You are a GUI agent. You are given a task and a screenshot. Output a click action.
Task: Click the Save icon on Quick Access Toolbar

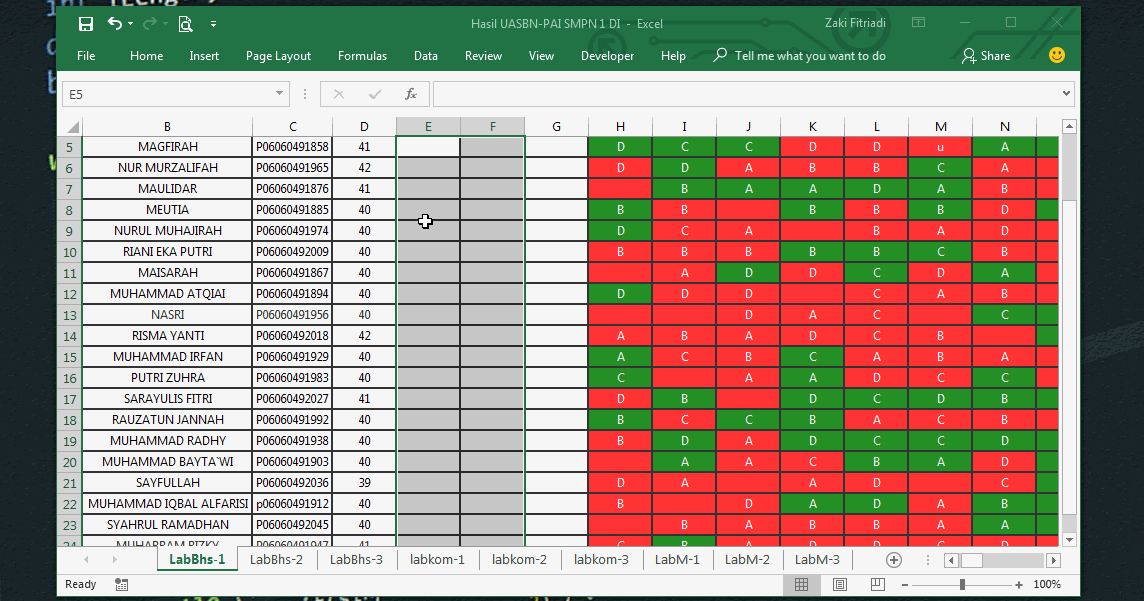tap(86, 23)
